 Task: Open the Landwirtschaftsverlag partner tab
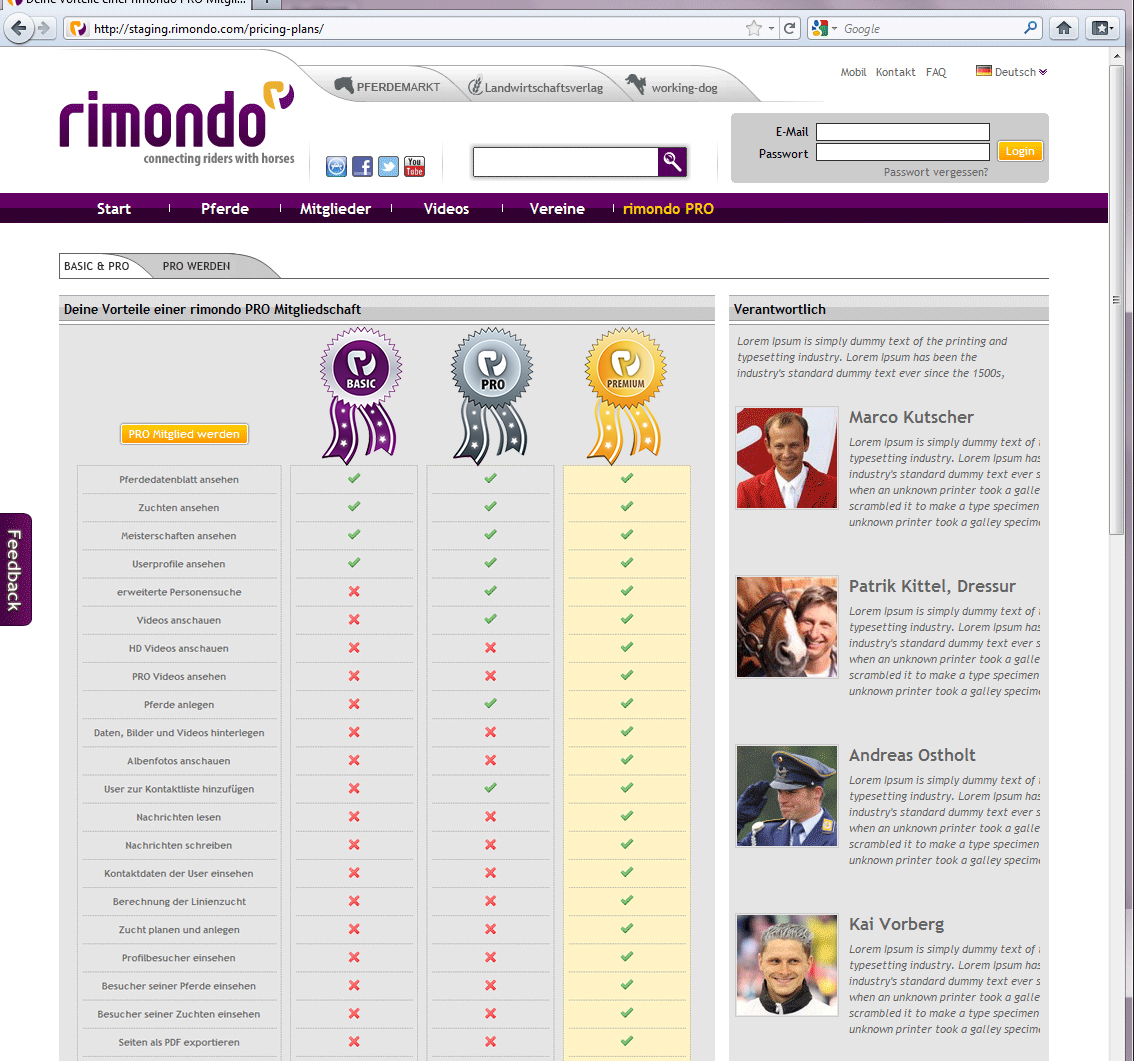click(535, 87)
